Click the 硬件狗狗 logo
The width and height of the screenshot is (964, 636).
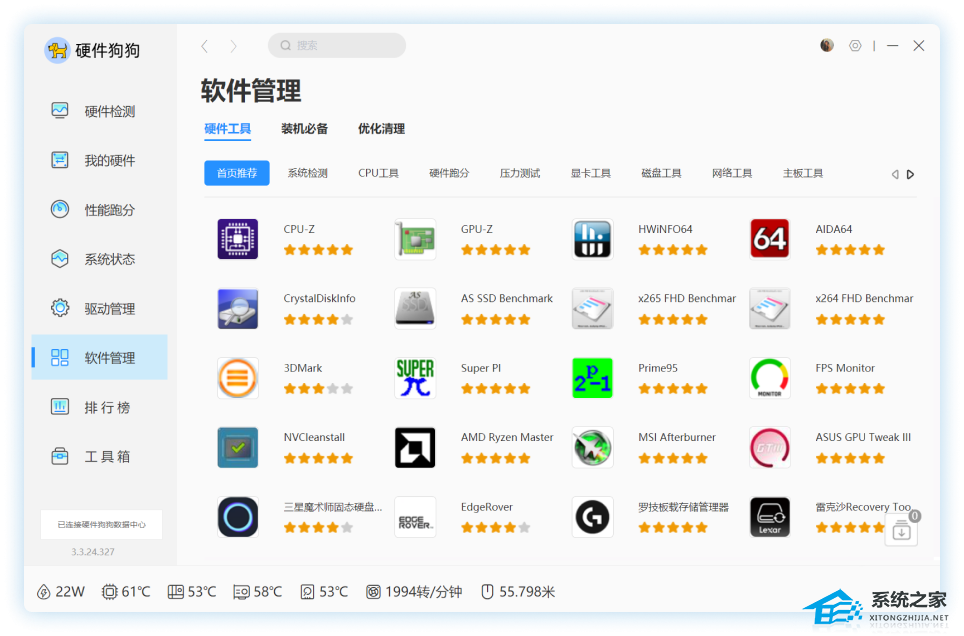click(92, 50)
